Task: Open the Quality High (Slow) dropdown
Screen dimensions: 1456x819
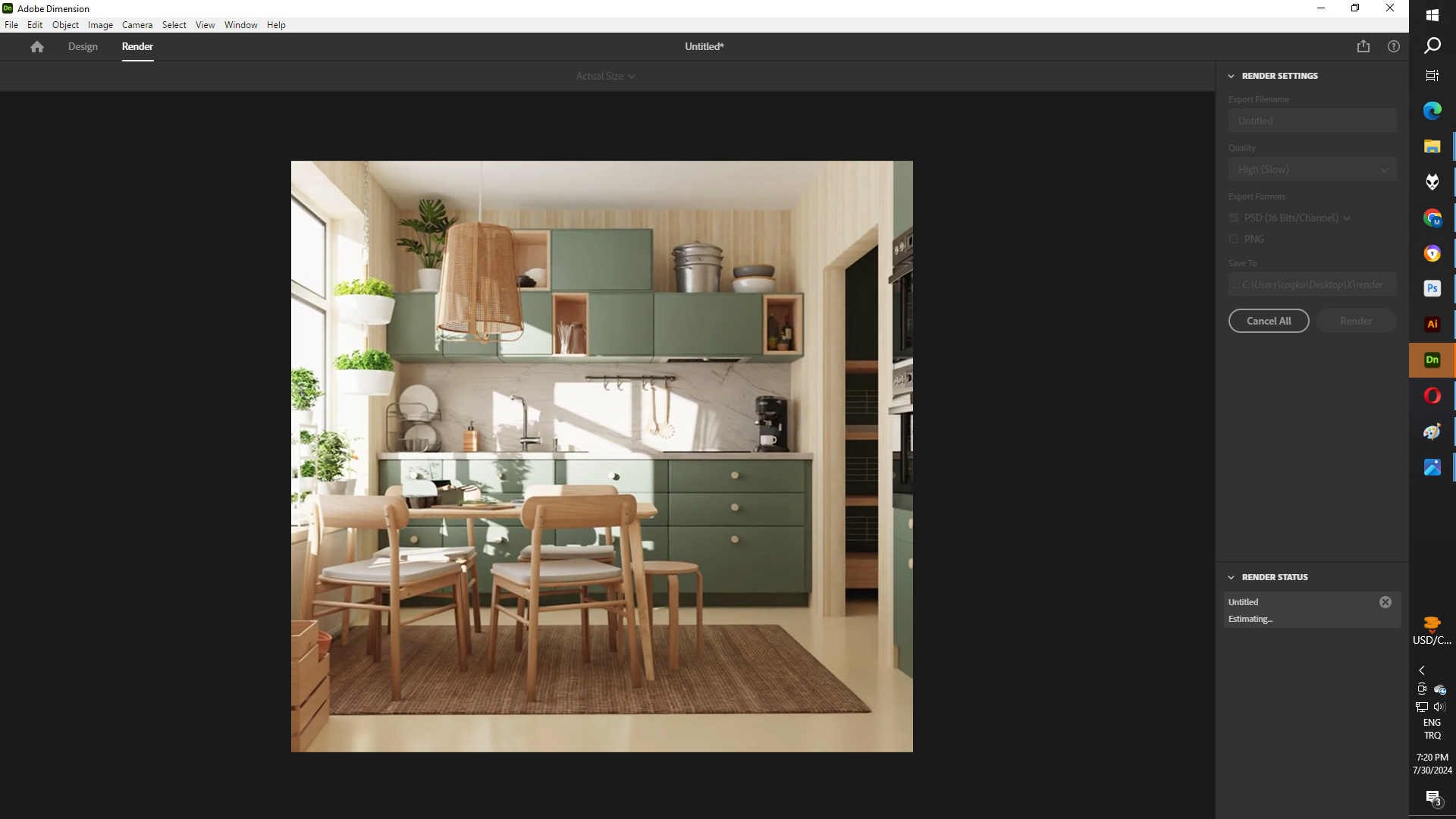Action: [1312, 170]
